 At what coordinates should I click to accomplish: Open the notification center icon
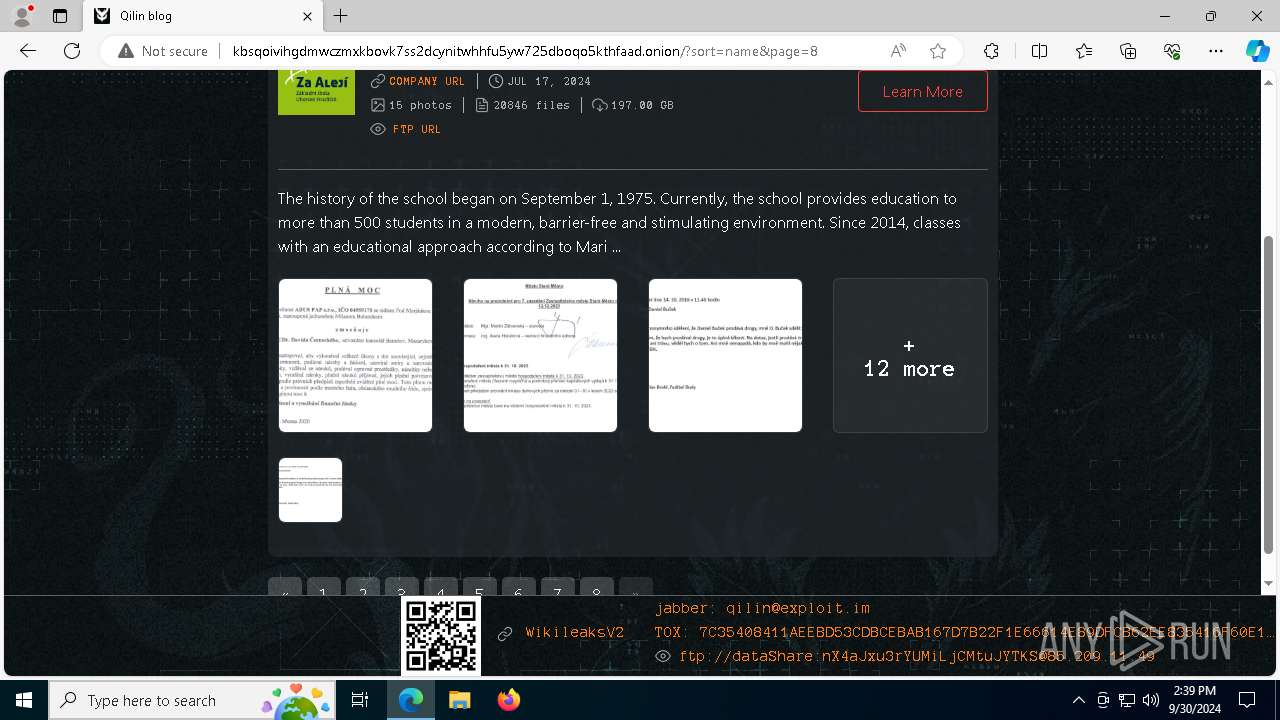click(x=1247, y=700)
